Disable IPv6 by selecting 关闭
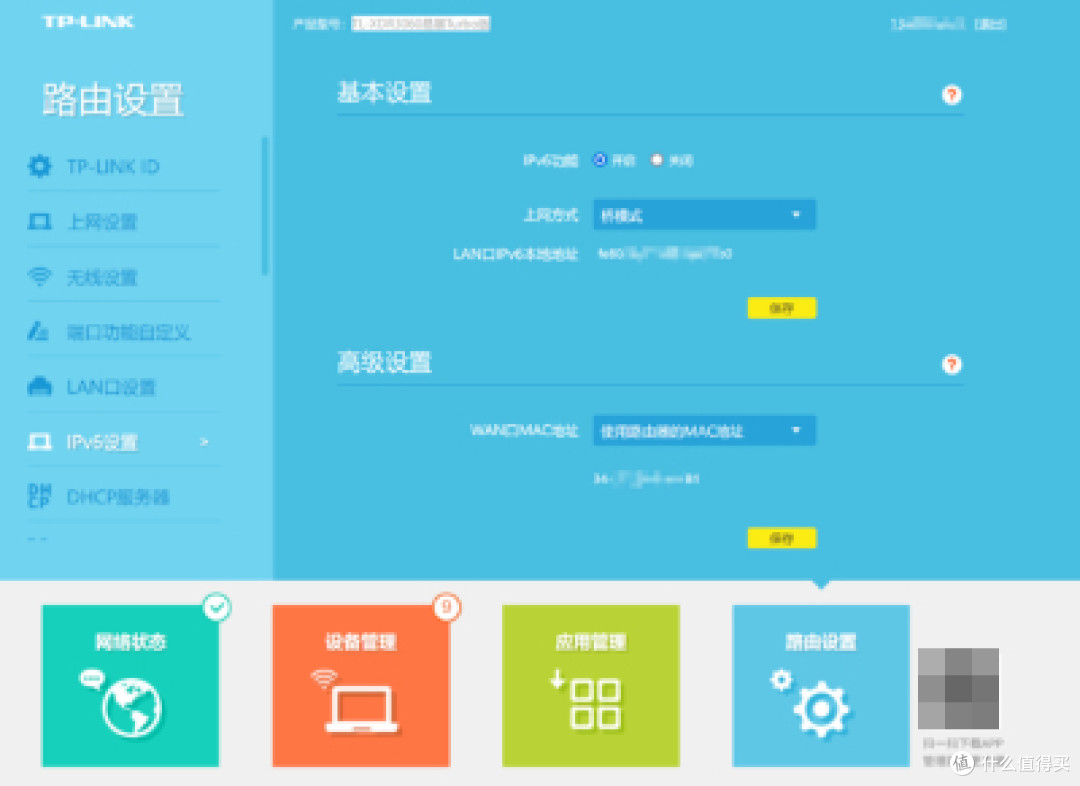Screen dimensions: 1080x786 point(656,159)
